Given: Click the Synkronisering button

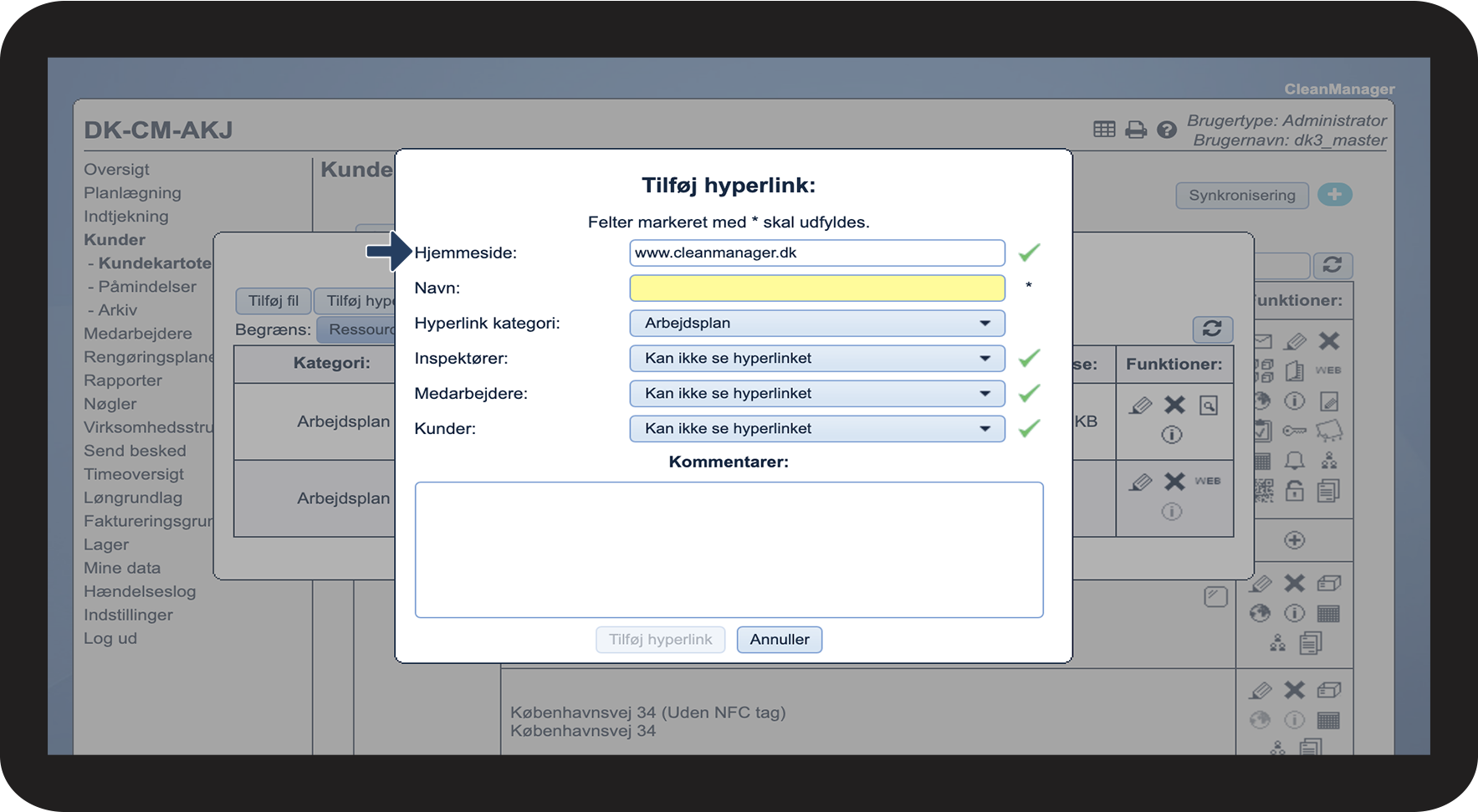Looking at the screenshot, I should [1241, 195].
